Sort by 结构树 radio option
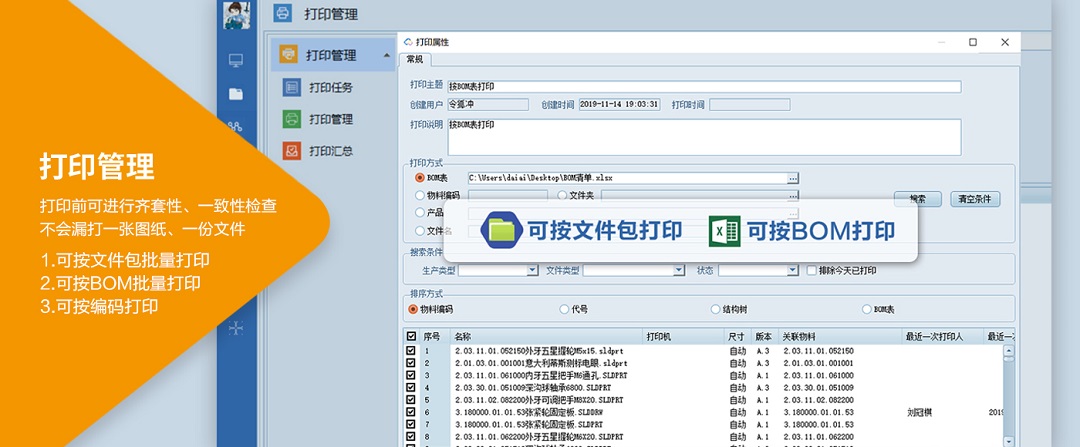 716,309
